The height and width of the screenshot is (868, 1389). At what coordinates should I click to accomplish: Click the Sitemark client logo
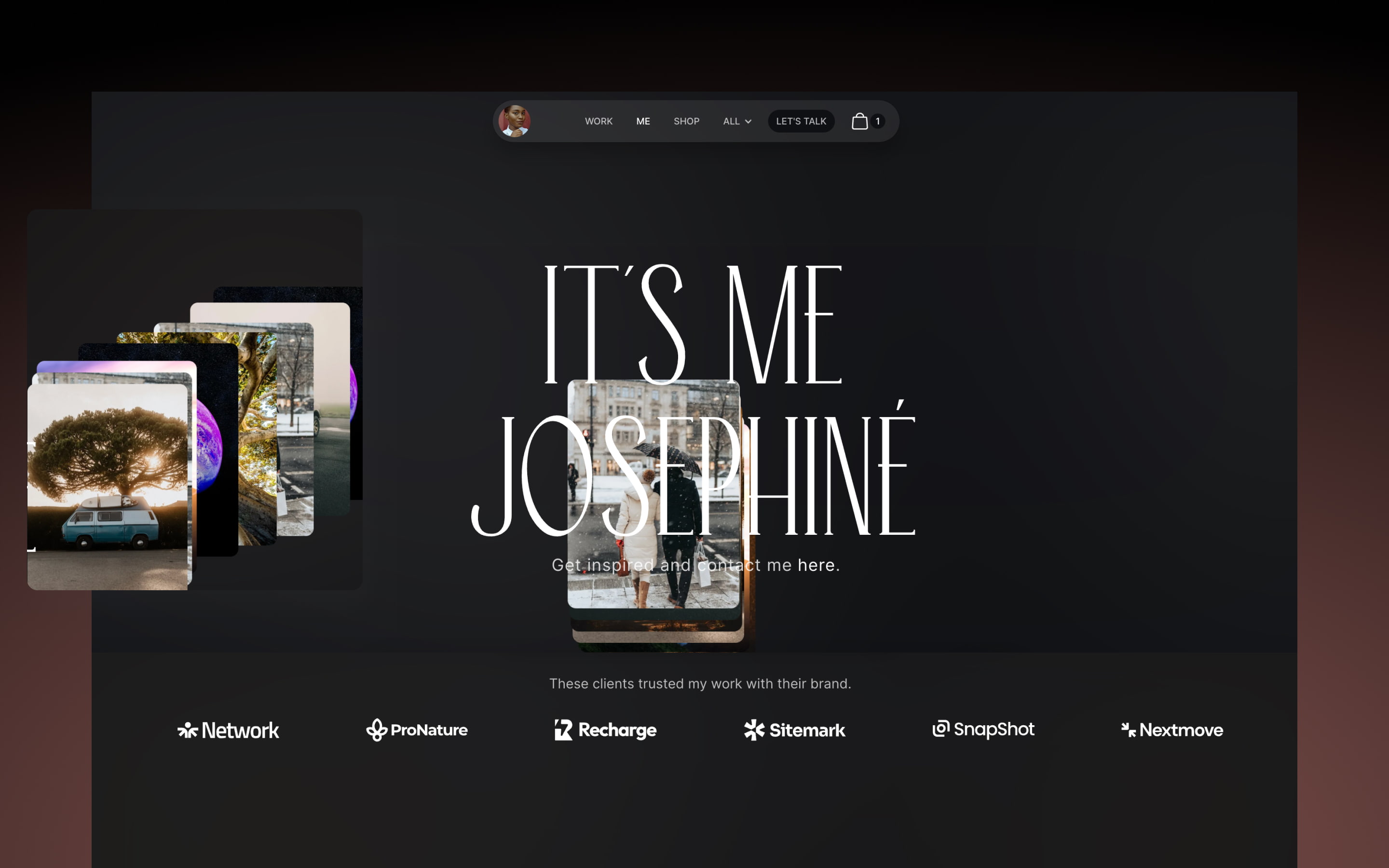[x=794, y=730]
